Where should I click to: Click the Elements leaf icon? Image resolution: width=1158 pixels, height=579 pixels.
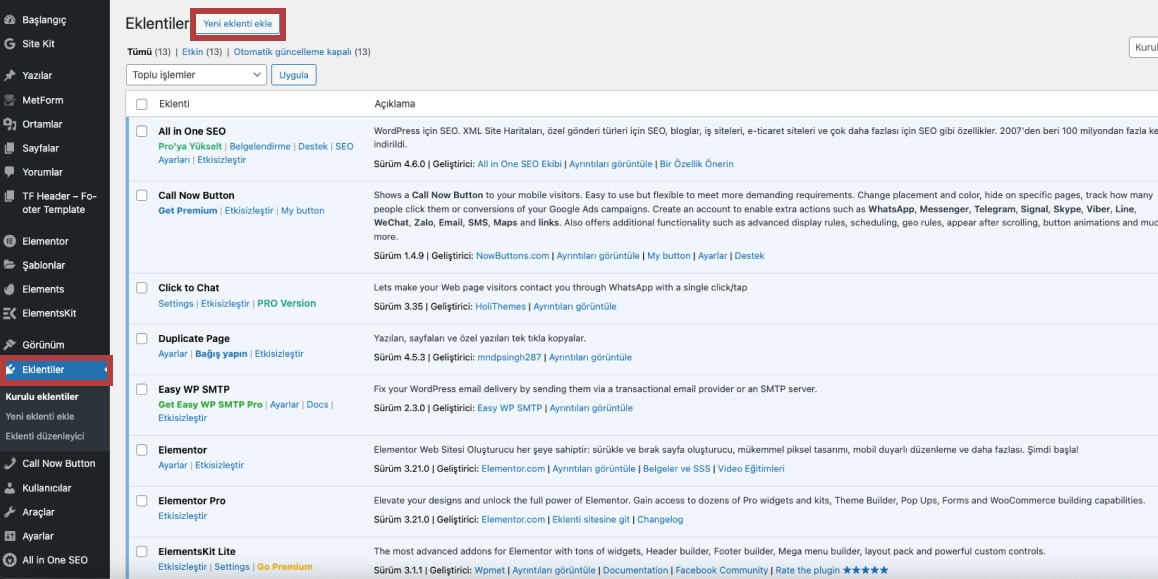pyautogui.click(x=10, y=289)
